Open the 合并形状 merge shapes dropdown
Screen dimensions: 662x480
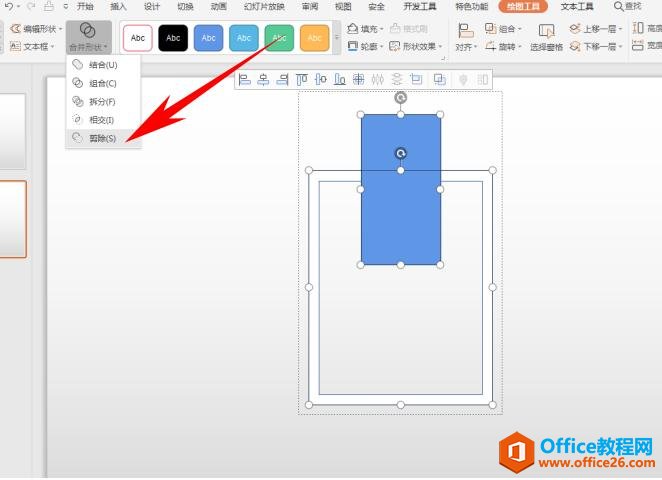[x=88, y=37]
